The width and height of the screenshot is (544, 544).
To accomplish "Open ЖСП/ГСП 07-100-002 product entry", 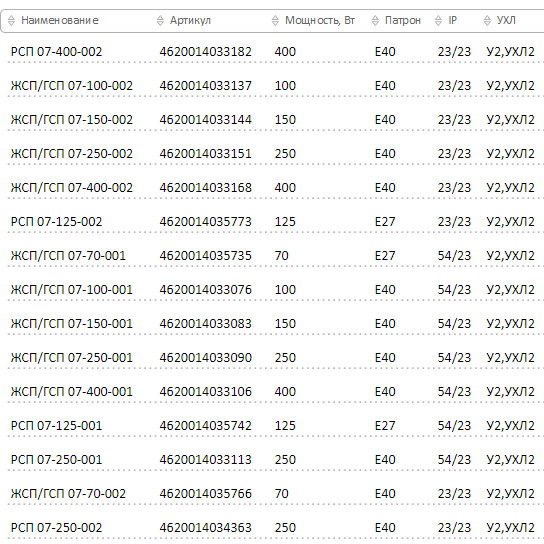I will point(72,86).
